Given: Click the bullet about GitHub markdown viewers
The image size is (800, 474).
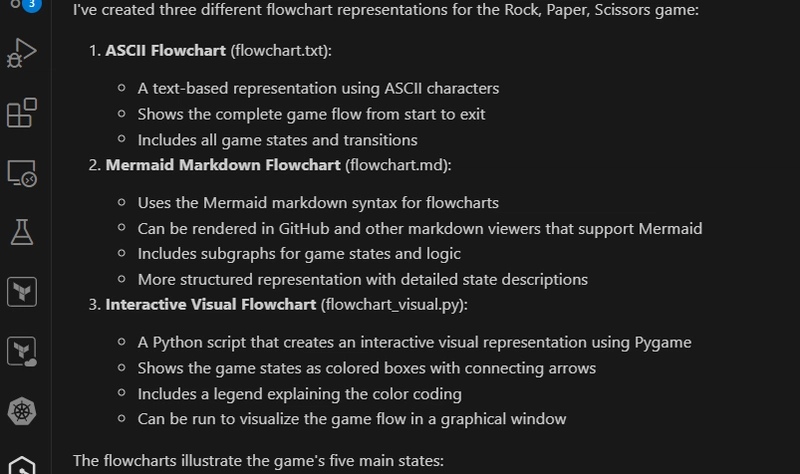Looking at the screenshot, I should 419,229.
